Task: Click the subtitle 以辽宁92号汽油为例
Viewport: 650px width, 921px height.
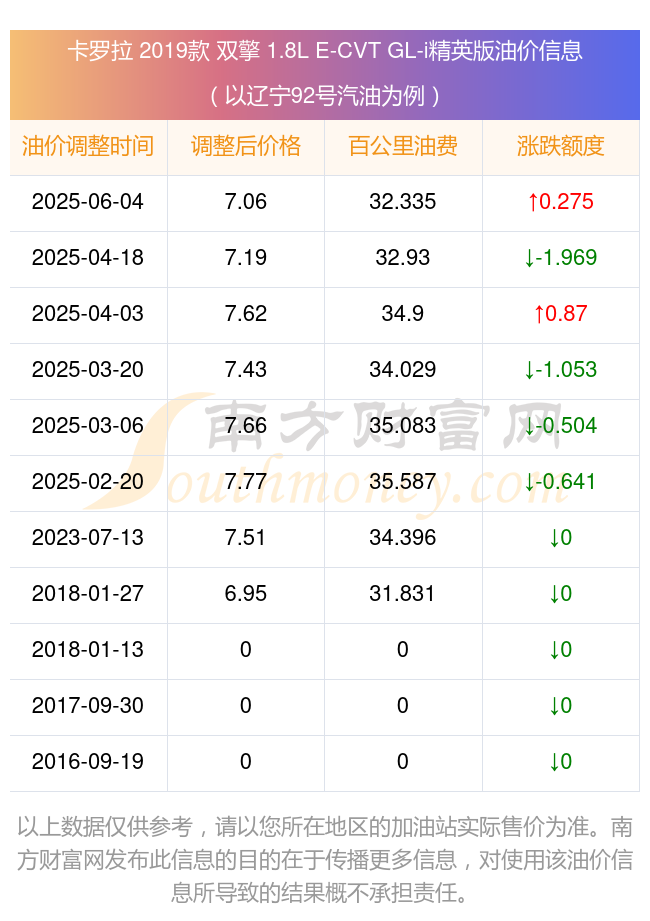Action: [325, 95]
